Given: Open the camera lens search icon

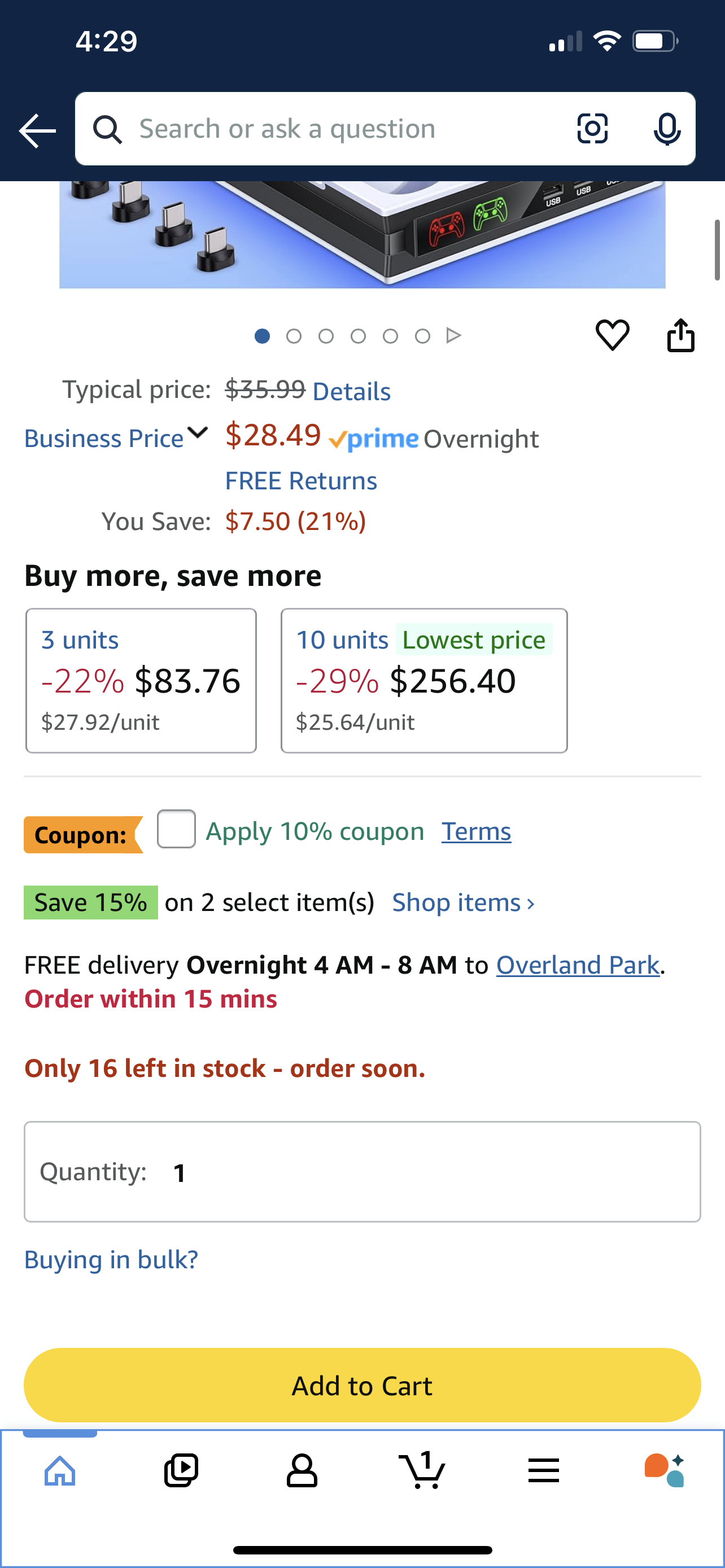Looking at the screenshot, I should pos(592,129).
